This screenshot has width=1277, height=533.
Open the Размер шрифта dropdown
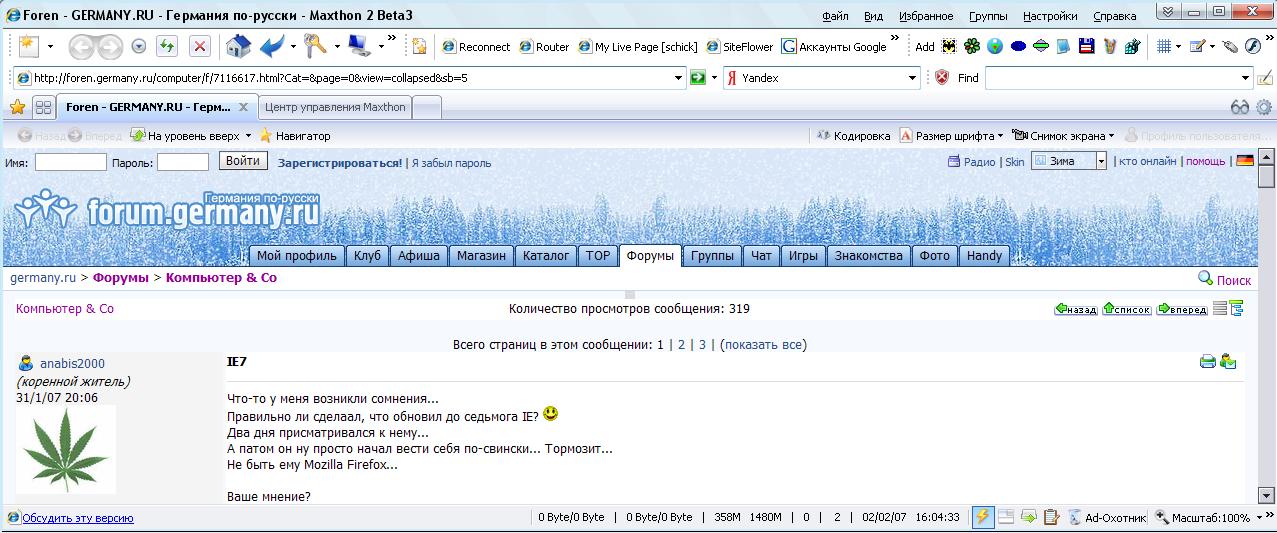click(952, 135)
